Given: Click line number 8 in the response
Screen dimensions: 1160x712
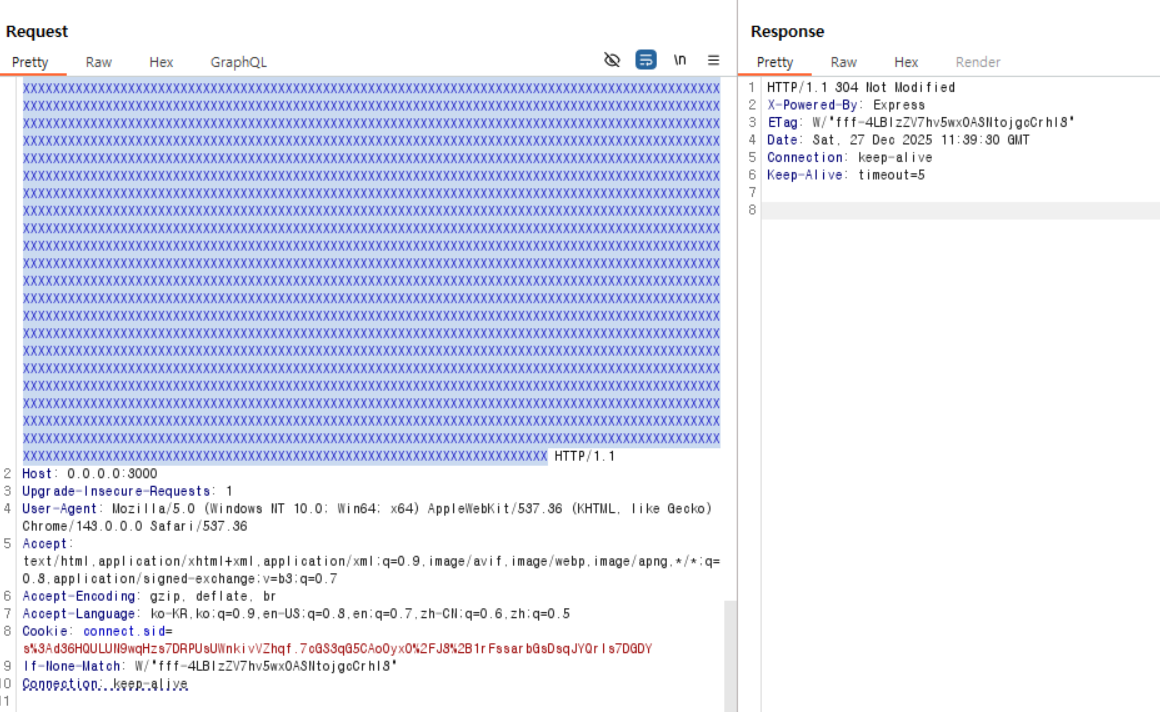Looking at the screenshot, I should click(x=750, y=210).
